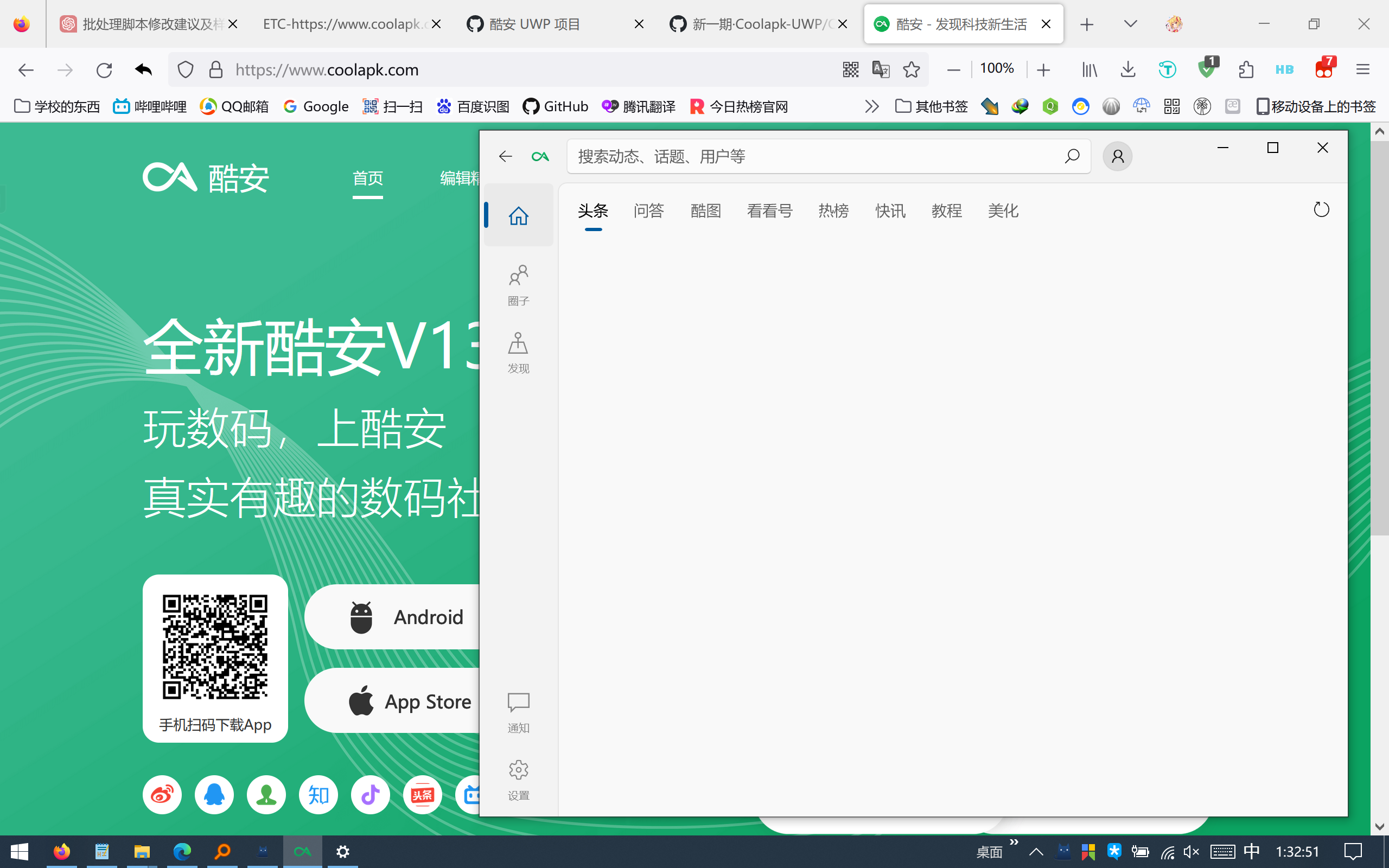Open 设置 settings at the sidebar bottom
The height and width of the screenshot is (868, 1389).
click(x=518, y=778)
